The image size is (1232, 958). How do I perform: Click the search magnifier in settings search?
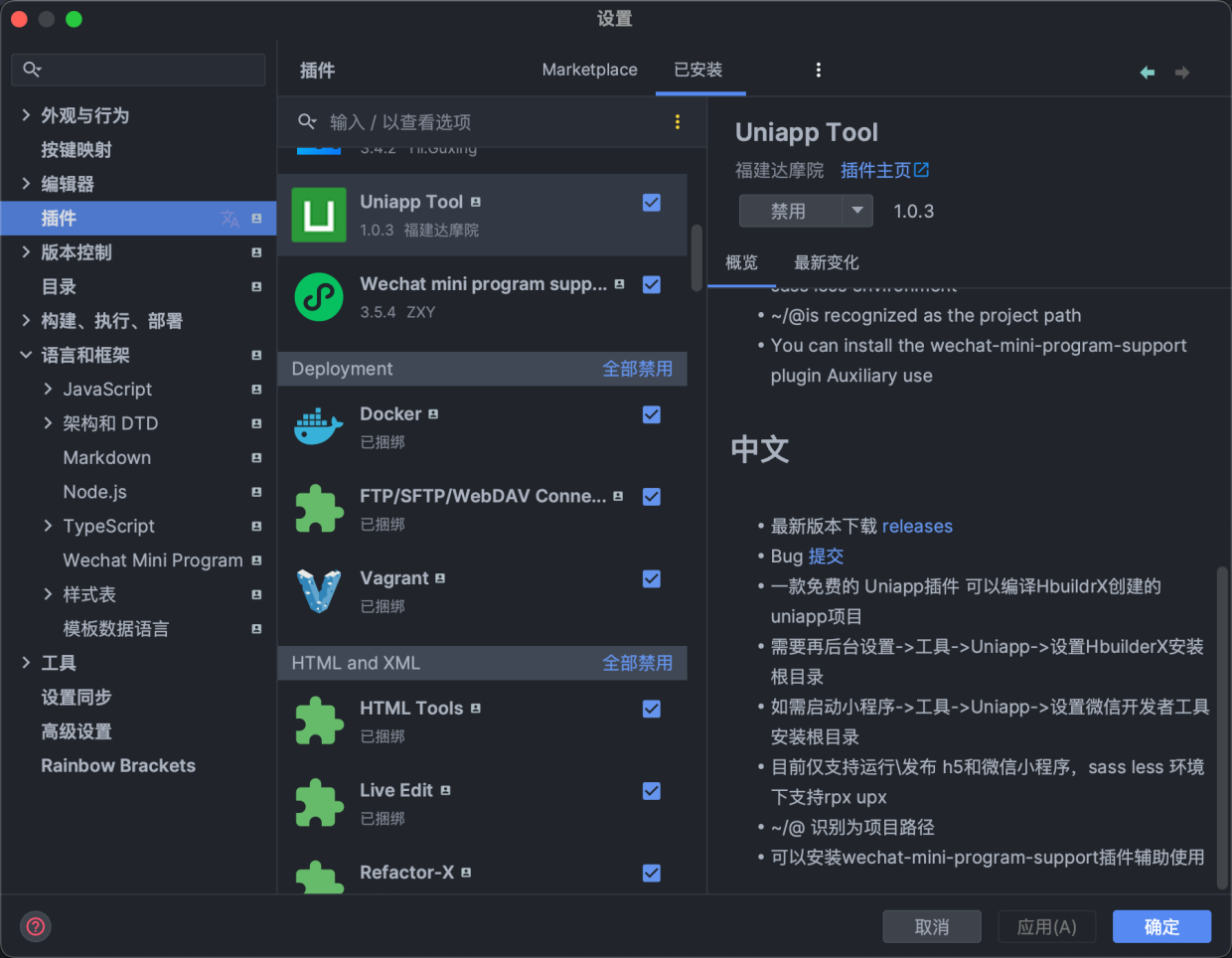[32, 69]
